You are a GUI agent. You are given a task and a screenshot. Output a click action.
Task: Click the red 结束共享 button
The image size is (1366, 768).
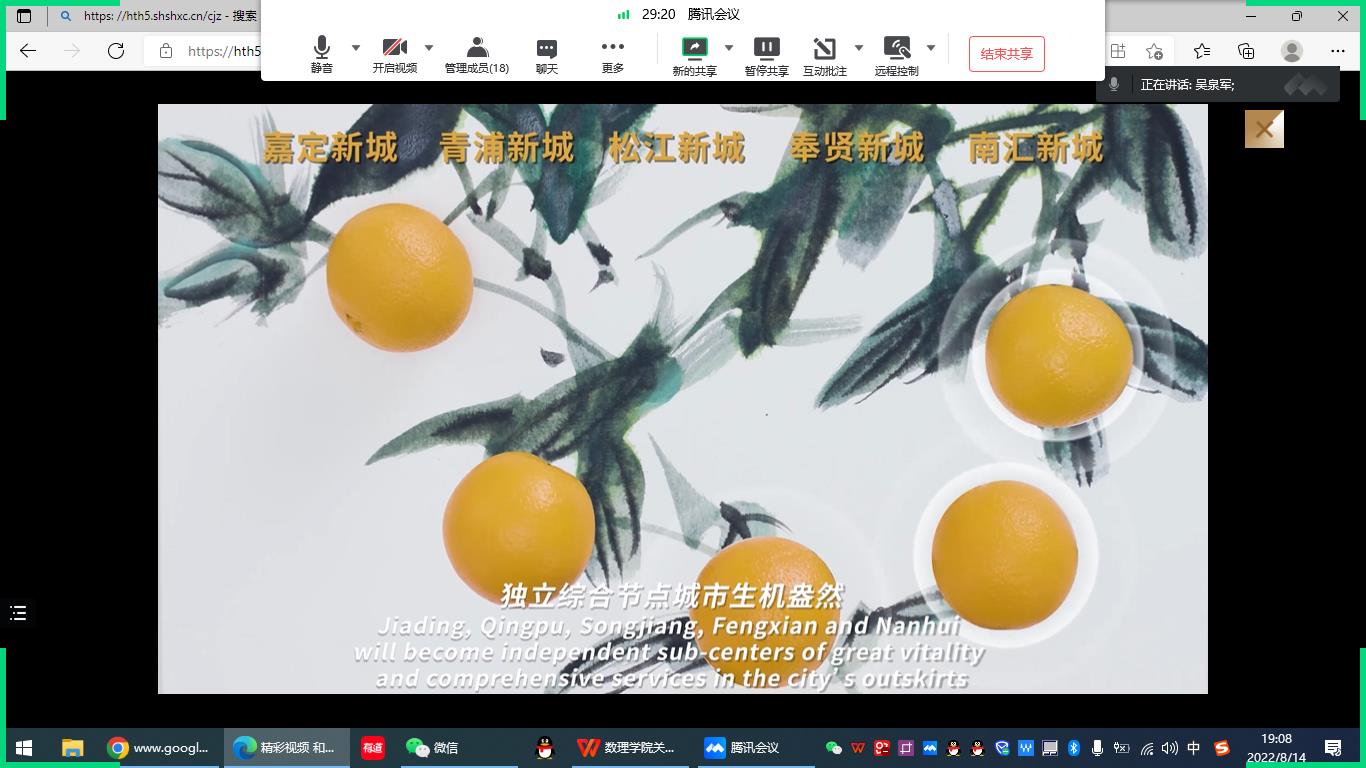1006,54
